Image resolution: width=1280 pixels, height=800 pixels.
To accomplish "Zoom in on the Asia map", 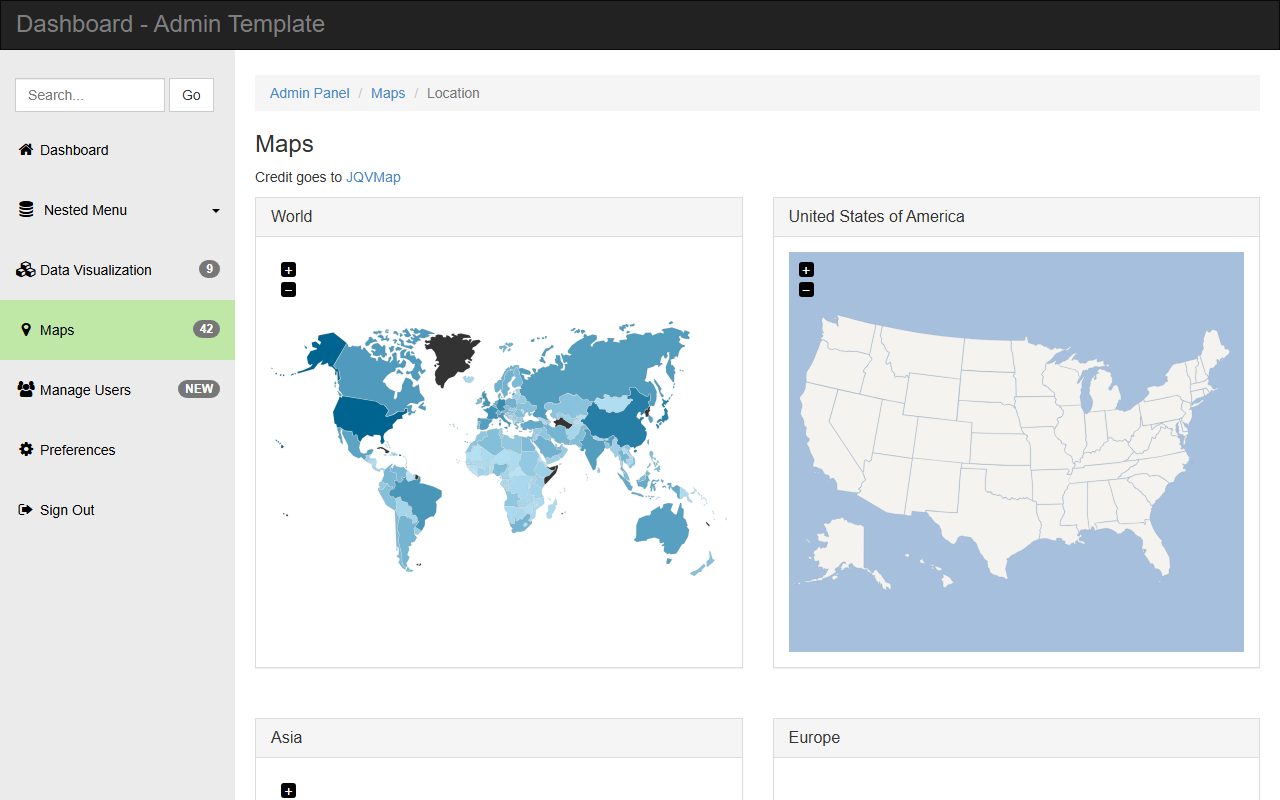I will [x=288, y=791].
